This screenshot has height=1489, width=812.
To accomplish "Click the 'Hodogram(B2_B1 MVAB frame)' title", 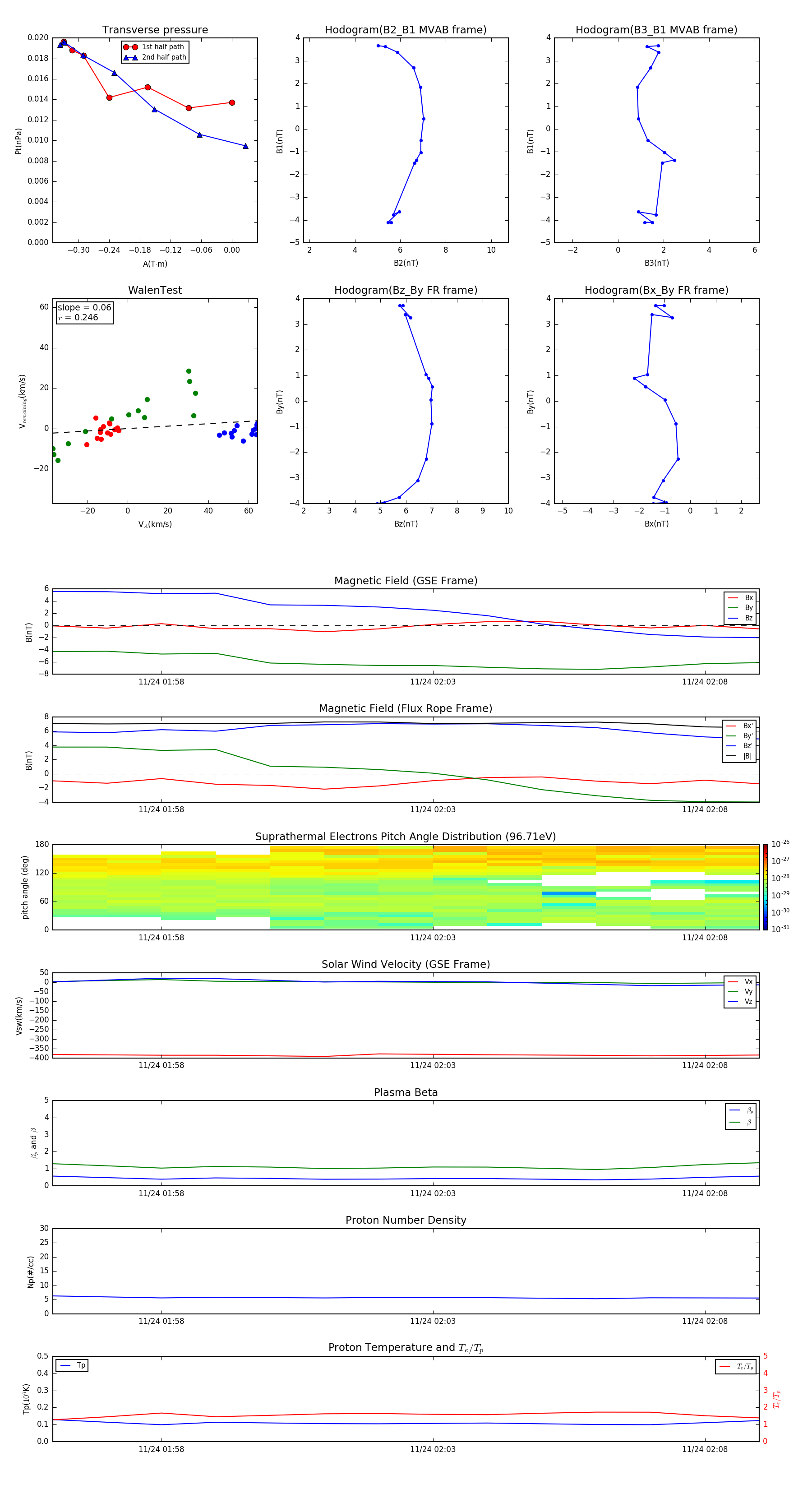I will pos(406,30).
